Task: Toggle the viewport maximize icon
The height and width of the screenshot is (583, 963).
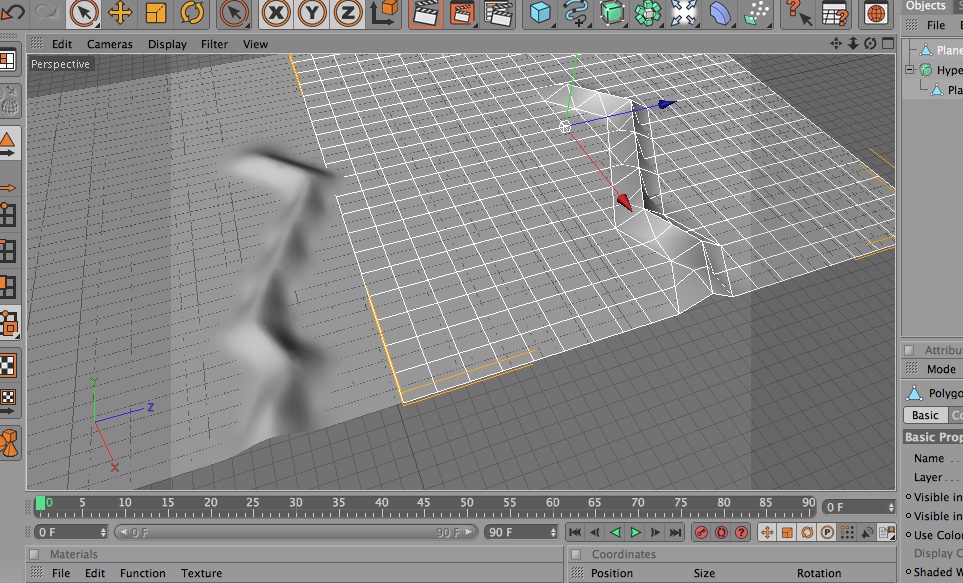Action: 888,44
